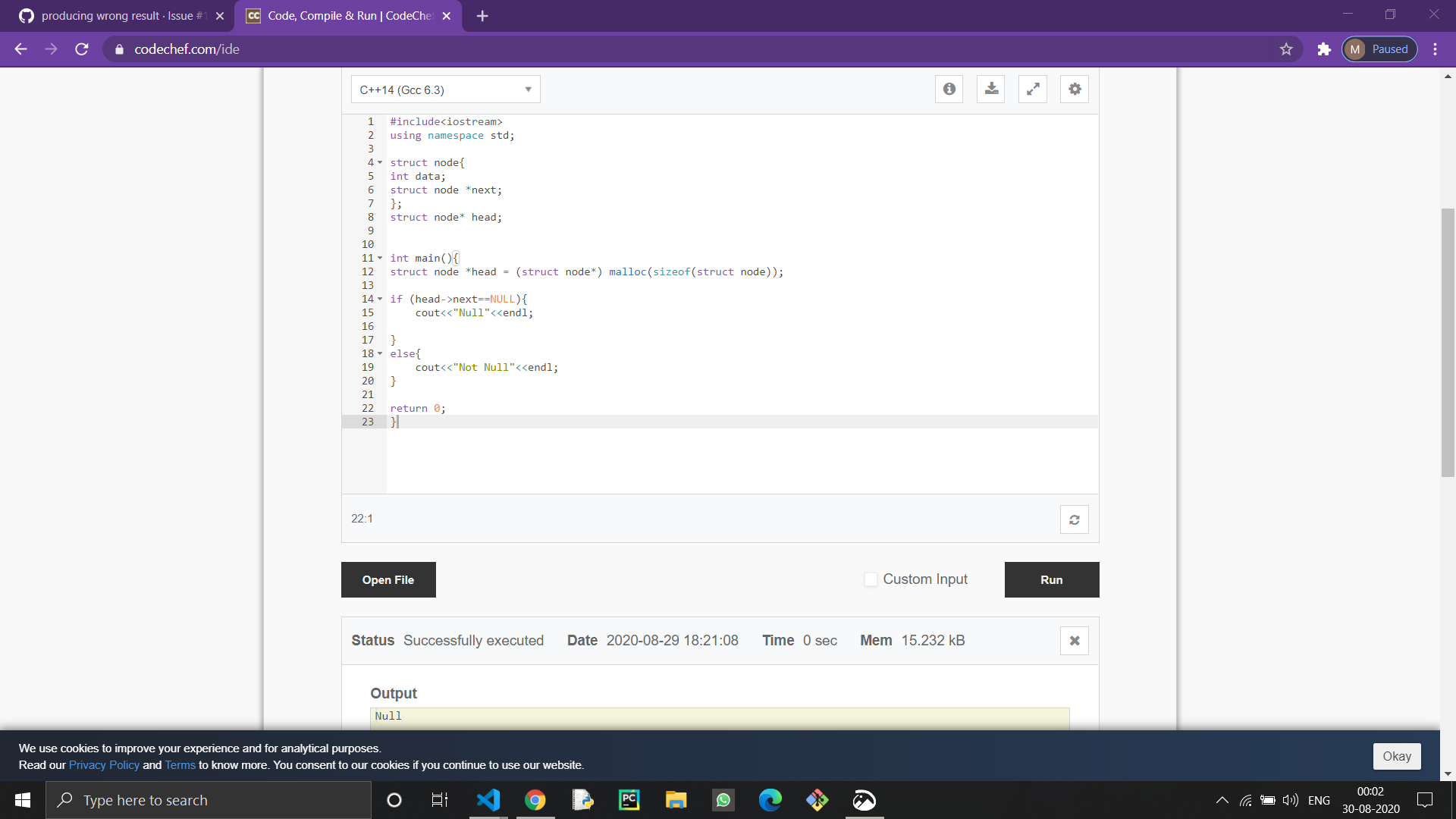This screenshot has height=819, width=1456.
Task: Click the Open File button
Action: (x=388, y=579)
